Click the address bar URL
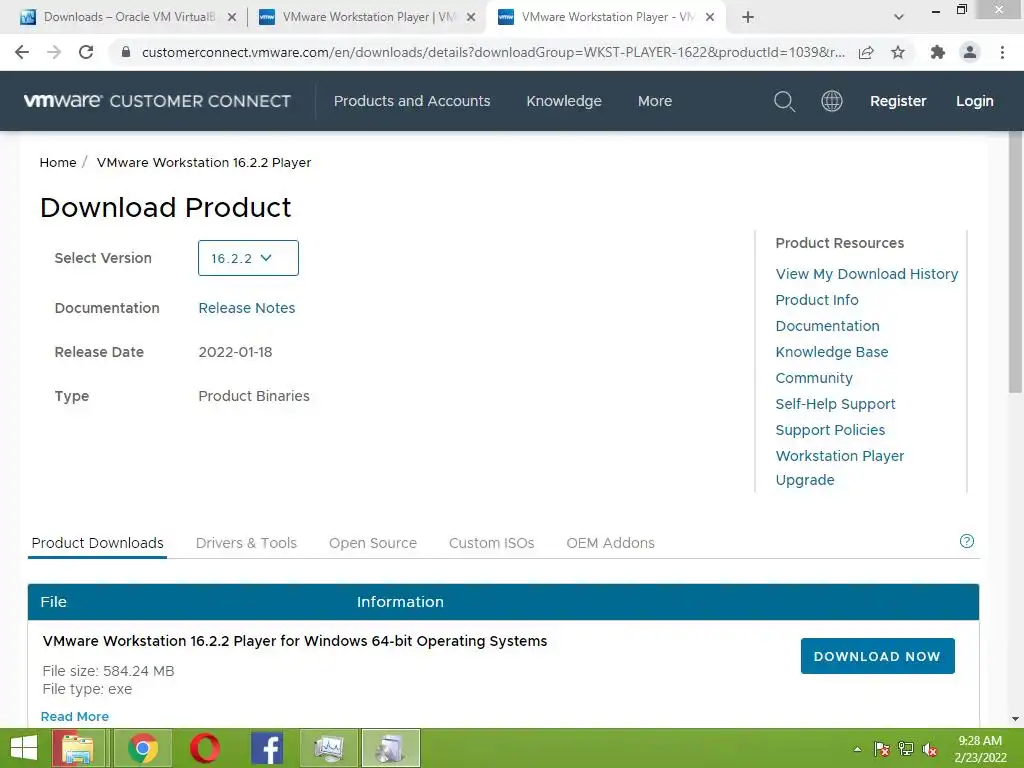This screenshot has width=1024, height=768. point(493,52)
